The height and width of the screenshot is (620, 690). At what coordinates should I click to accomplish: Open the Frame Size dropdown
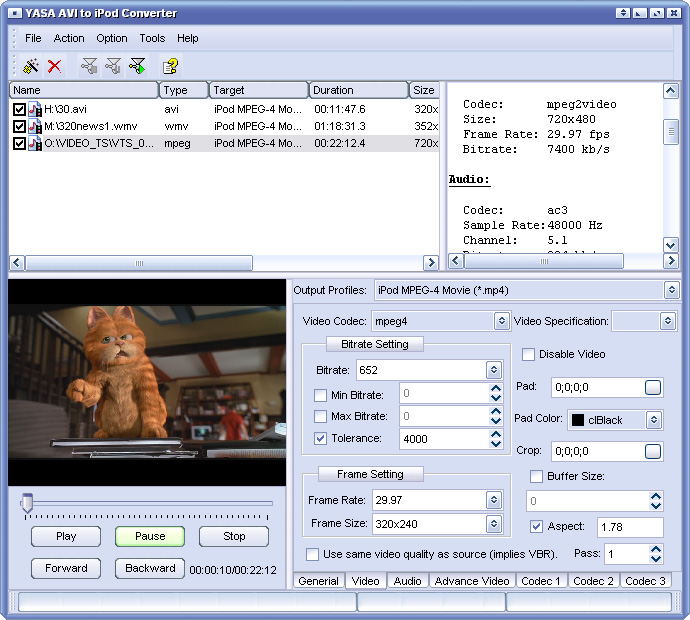coord(493,524)
